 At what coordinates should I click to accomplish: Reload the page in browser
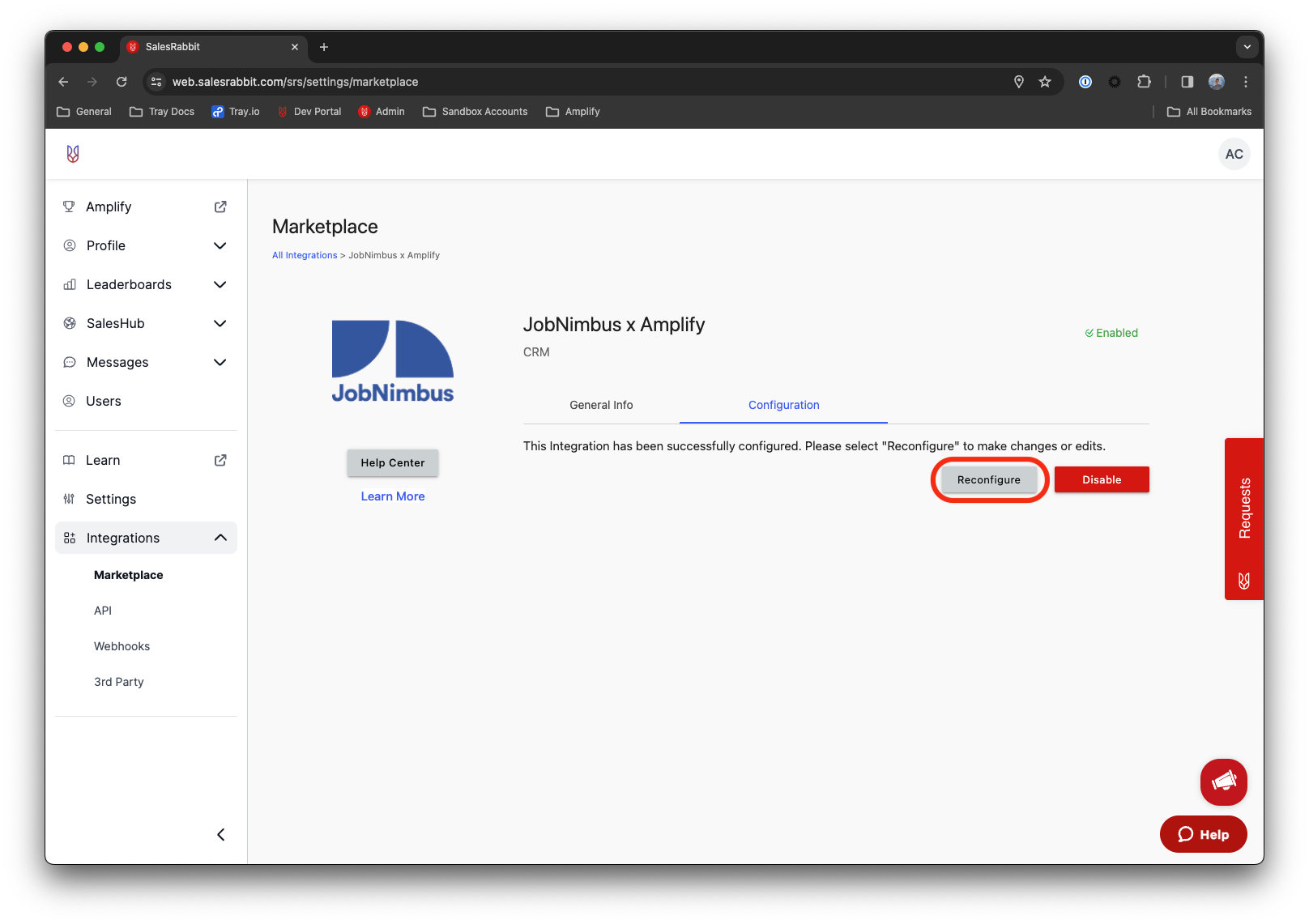122,82
